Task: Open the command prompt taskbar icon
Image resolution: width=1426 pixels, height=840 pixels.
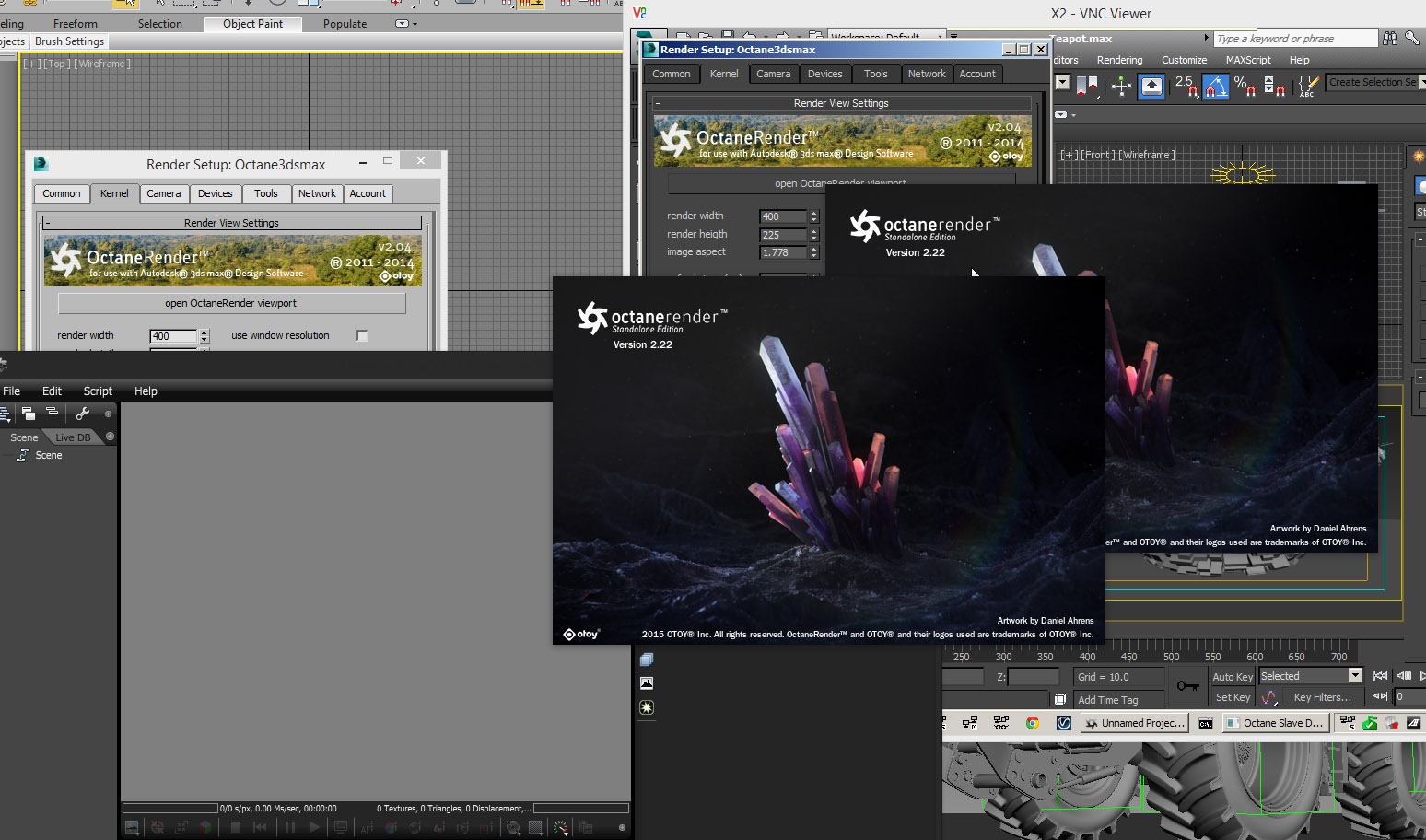Action: pos(1205,723)
